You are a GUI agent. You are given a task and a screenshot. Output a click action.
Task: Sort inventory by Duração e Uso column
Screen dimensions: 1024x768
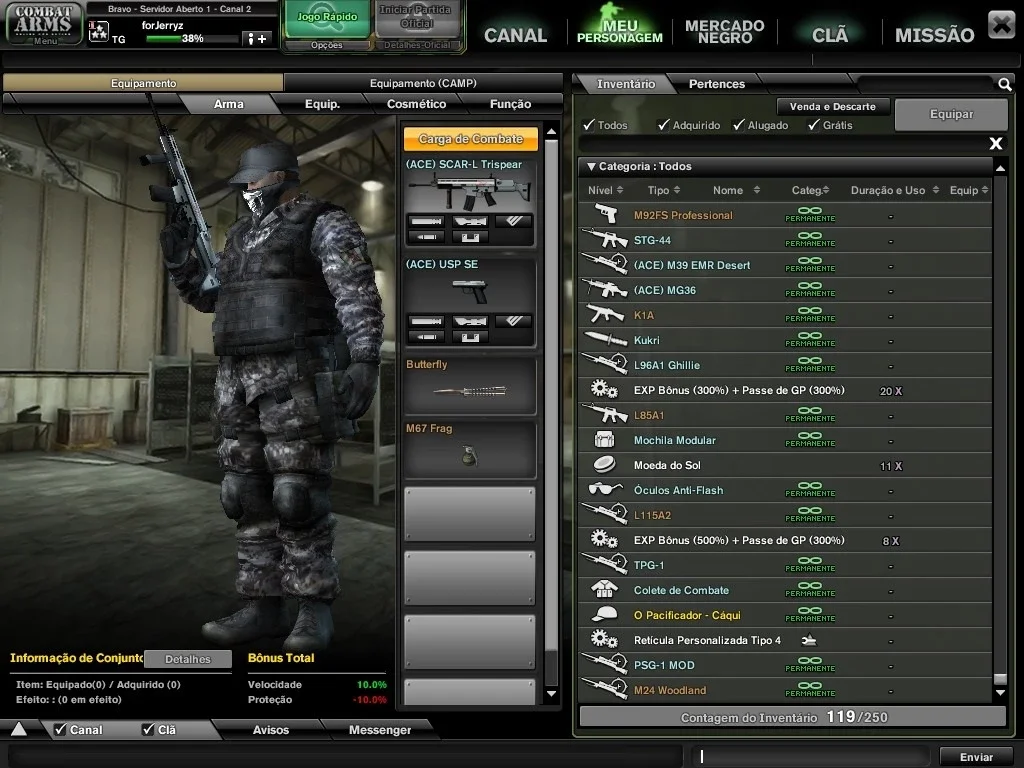[x=894, y=190]
